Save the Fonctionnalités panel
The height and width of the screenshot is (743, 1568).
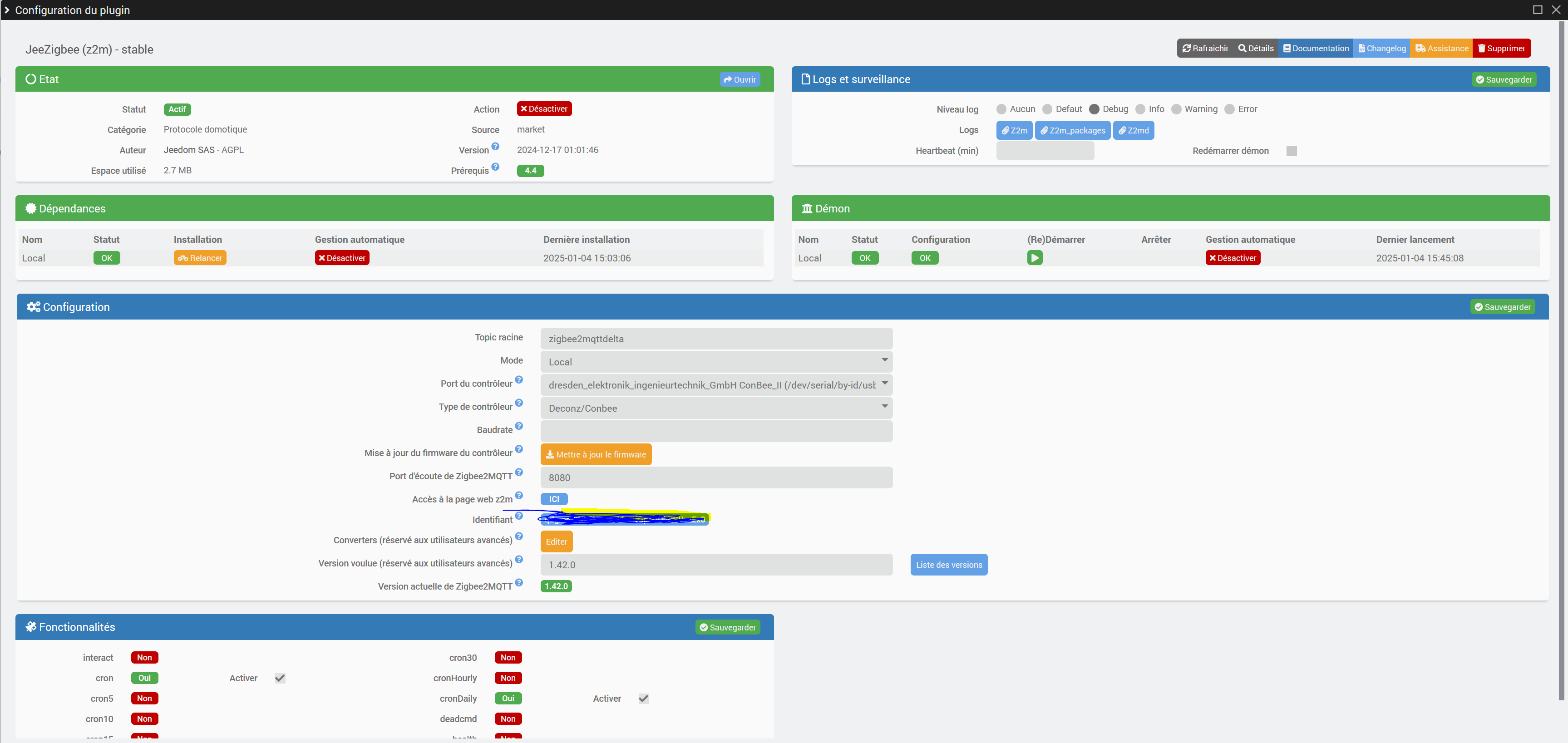point(728,627)
